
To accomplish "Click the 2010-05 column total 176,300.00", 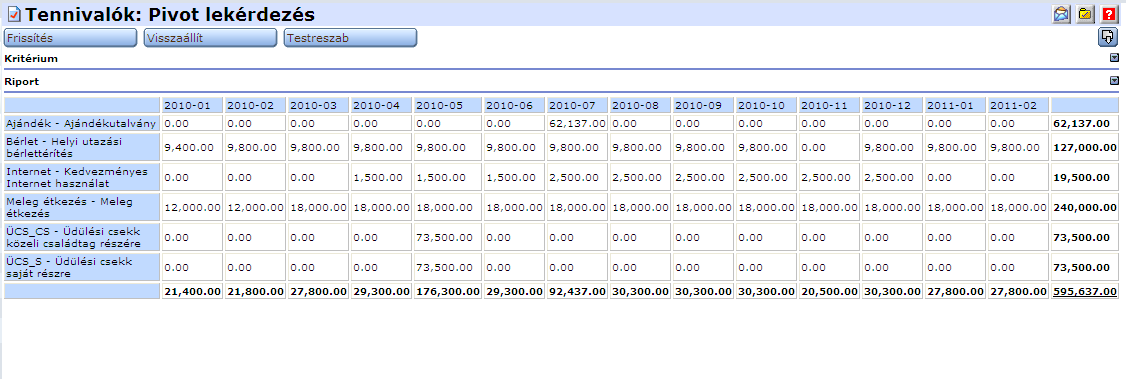I will point(447,291).
